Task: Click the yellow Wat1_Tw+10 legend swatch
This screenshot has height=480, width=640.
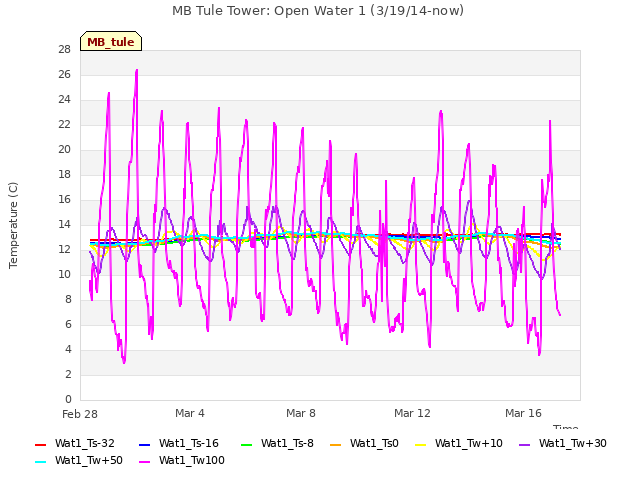Action: click(x=420, y=444)
